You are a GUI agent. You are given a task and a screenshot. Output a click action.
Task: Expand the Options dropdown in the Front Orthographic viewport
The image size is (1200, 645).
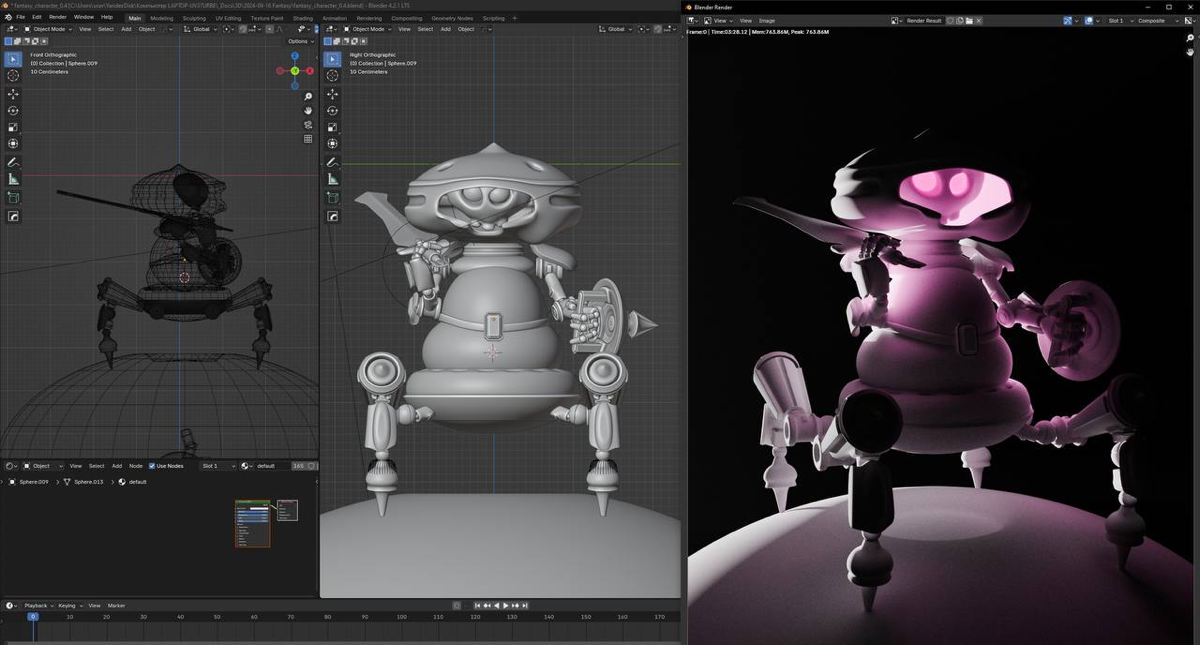300,41
